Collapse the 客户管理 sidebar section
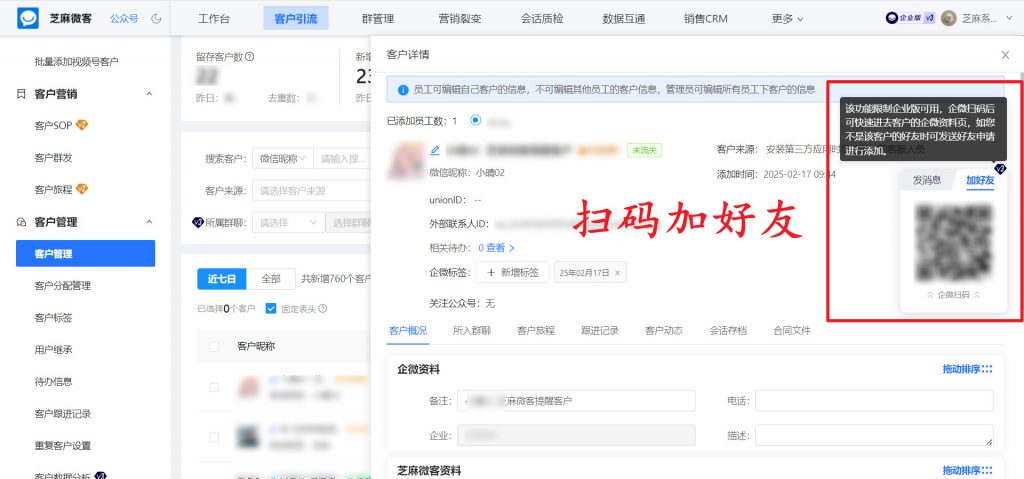1024x479 pixels. (x=149, y=222)
